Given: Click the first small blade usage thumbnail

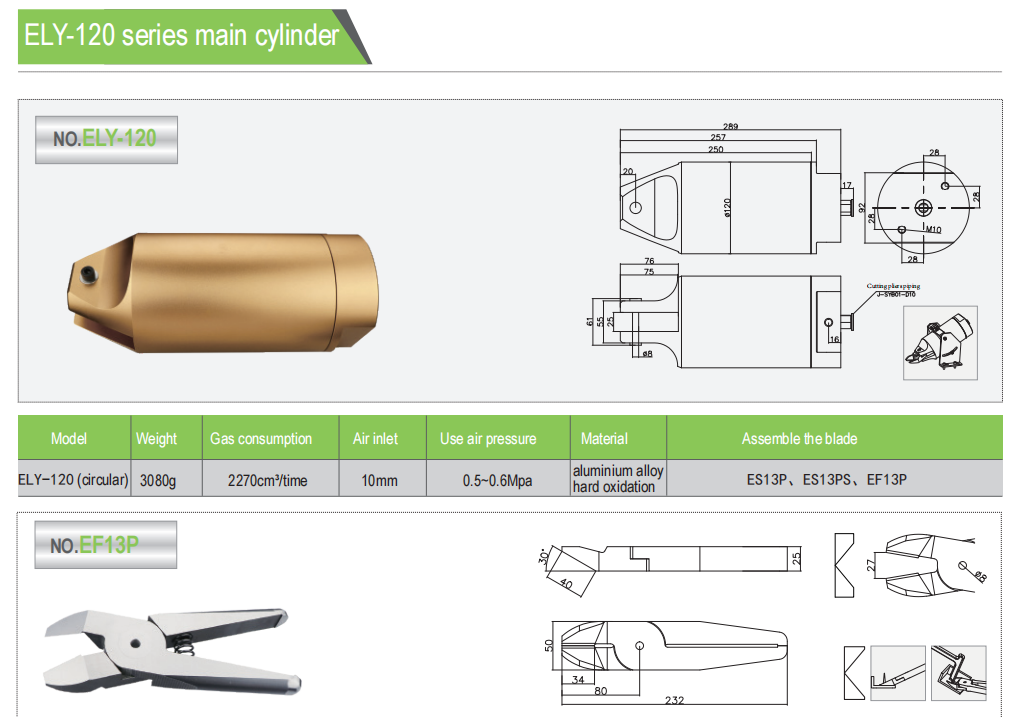Looking at the screenshot, I should click(x=898, y=673).
